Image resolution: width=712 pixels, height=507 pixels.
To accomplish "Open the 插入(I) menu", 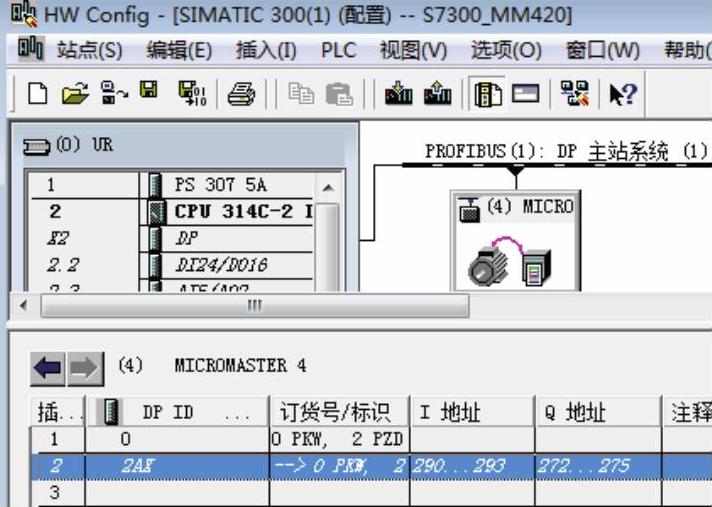I will point(266,49).
